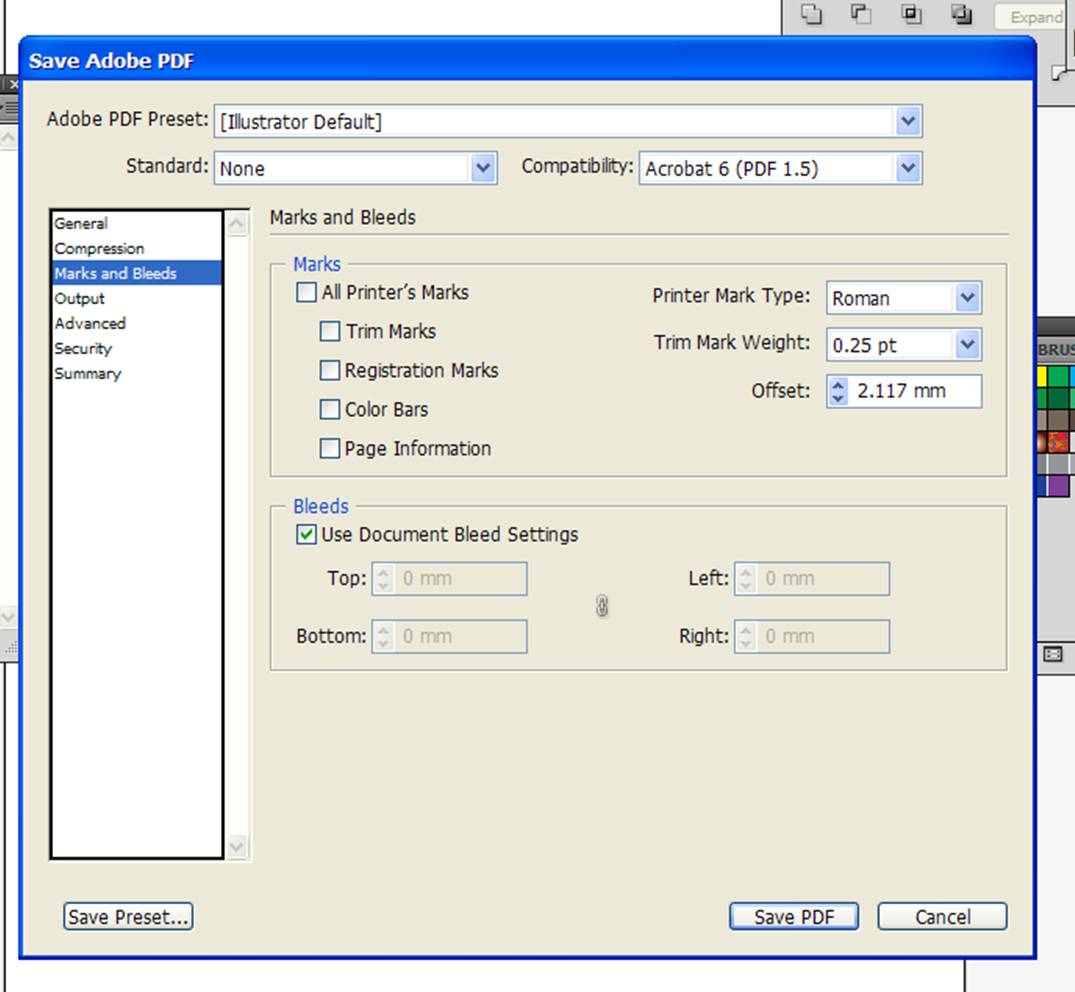1075x992 pixels.
Task: Click the Minus Front icon in Pathfinder panel
Action: point(861,14)
